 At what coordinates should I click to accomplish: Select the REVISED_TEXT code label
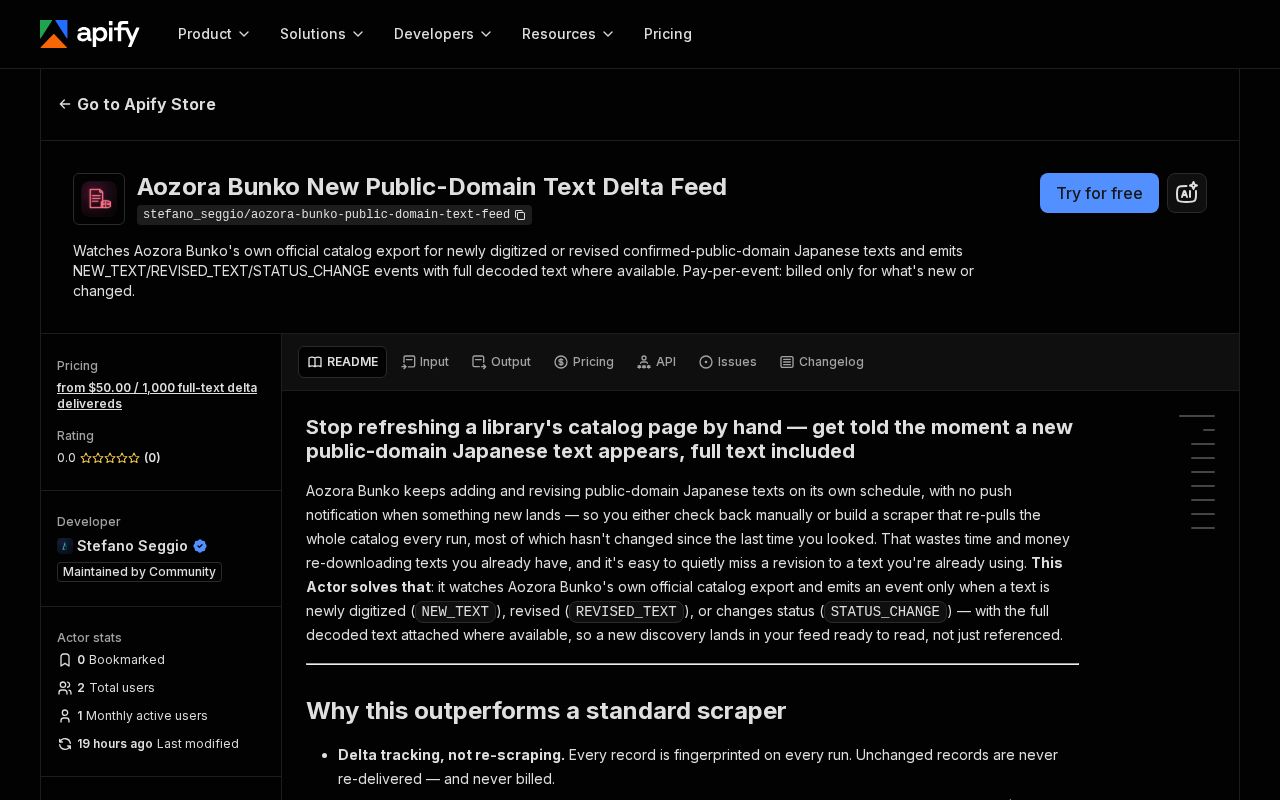point(627,612)
